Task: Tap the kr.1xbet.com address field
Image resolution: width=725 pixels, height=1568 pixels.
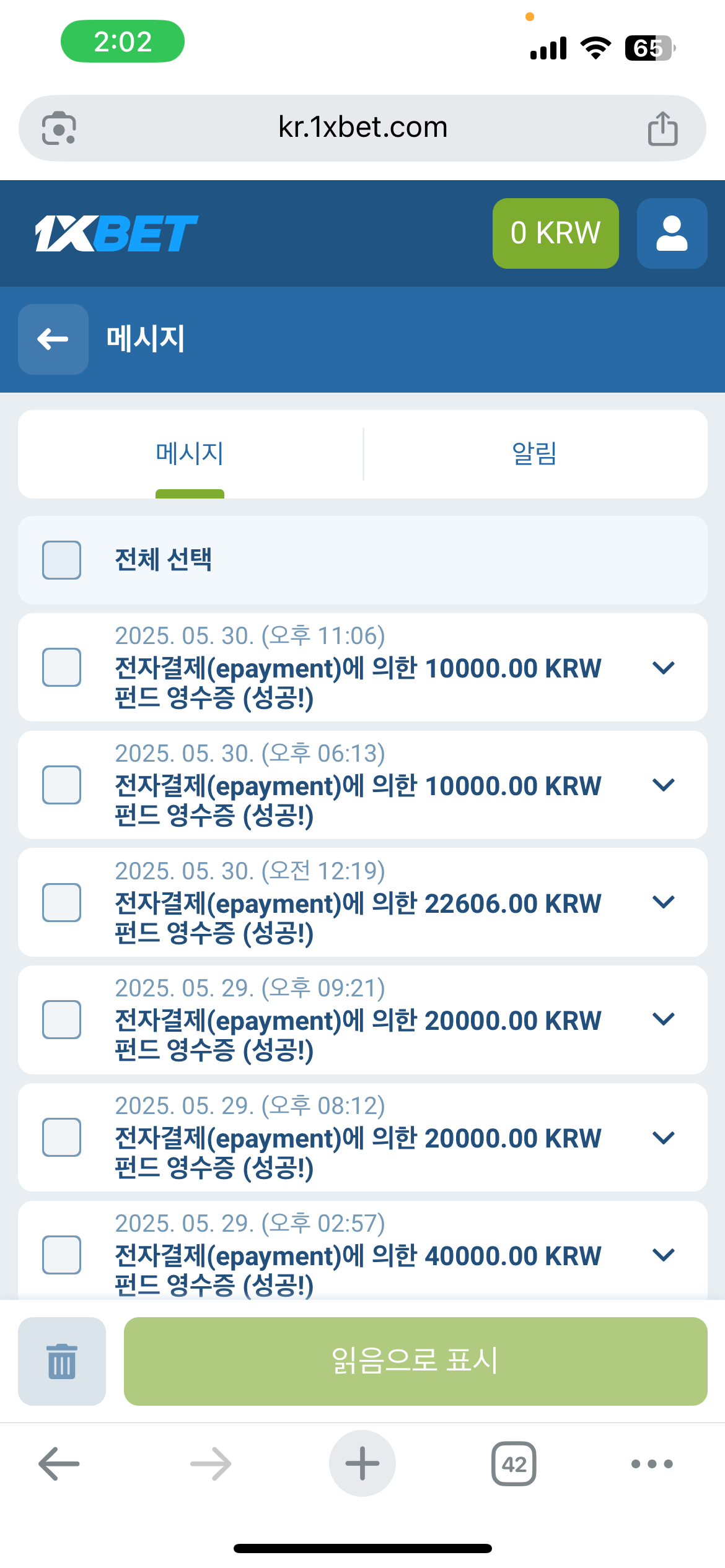Action: point(362,128)
